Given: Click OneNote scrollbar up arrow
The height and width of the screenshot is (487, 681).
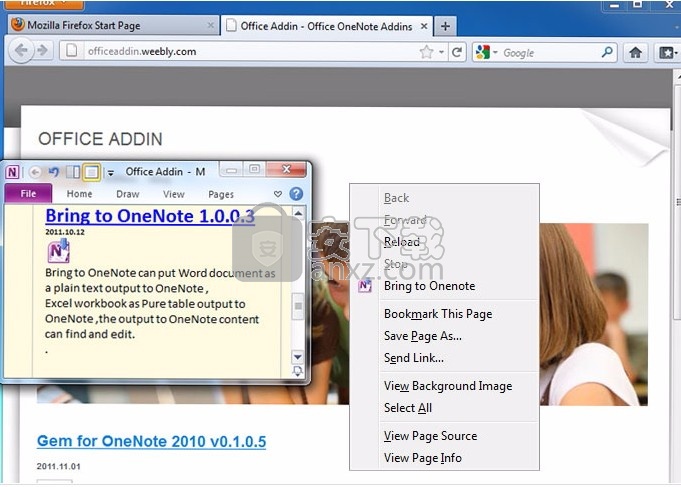Looking at the screenshot, I should coord(298,213).
